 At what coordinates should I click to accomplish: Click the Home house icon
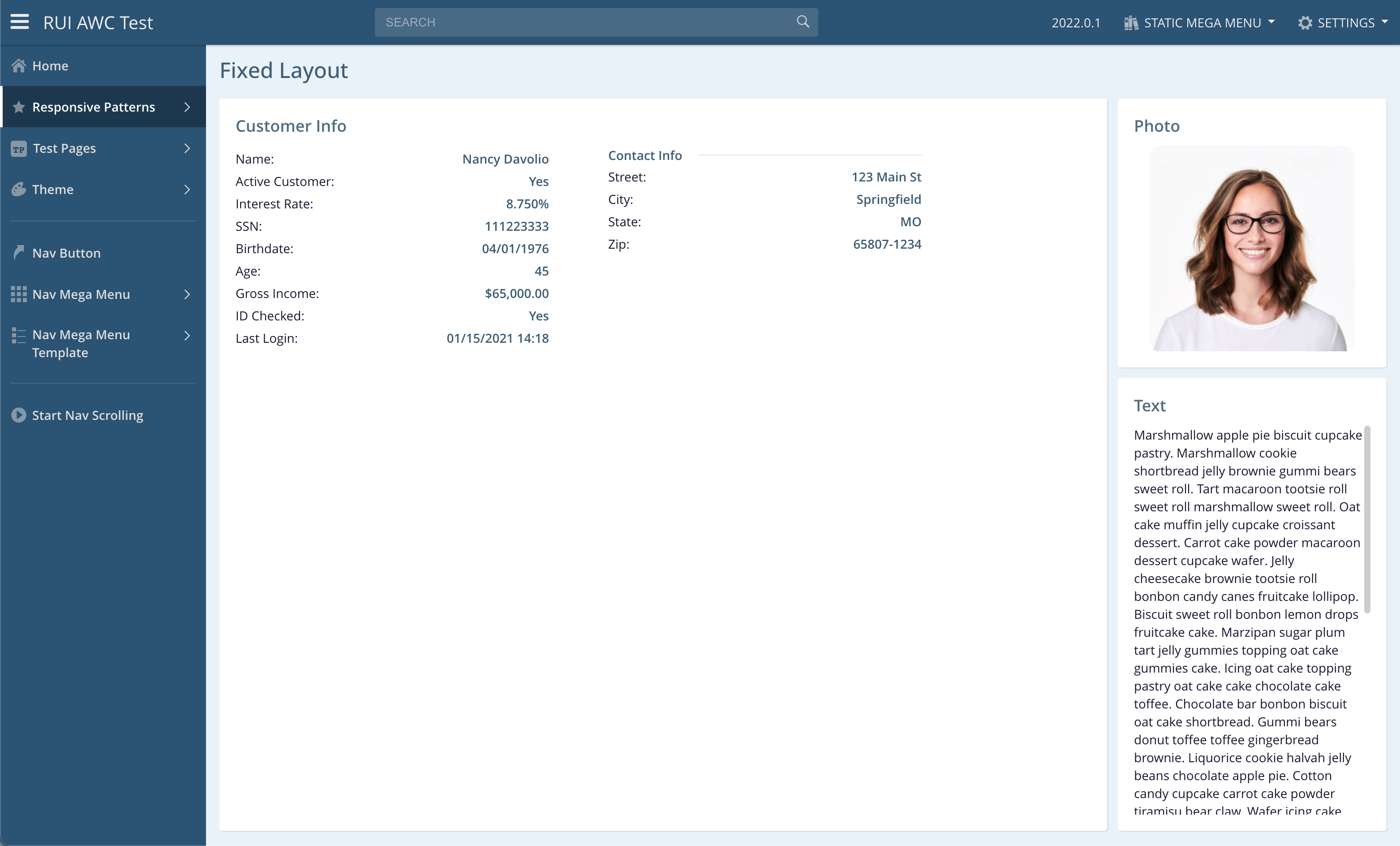[x=19, y=66]
